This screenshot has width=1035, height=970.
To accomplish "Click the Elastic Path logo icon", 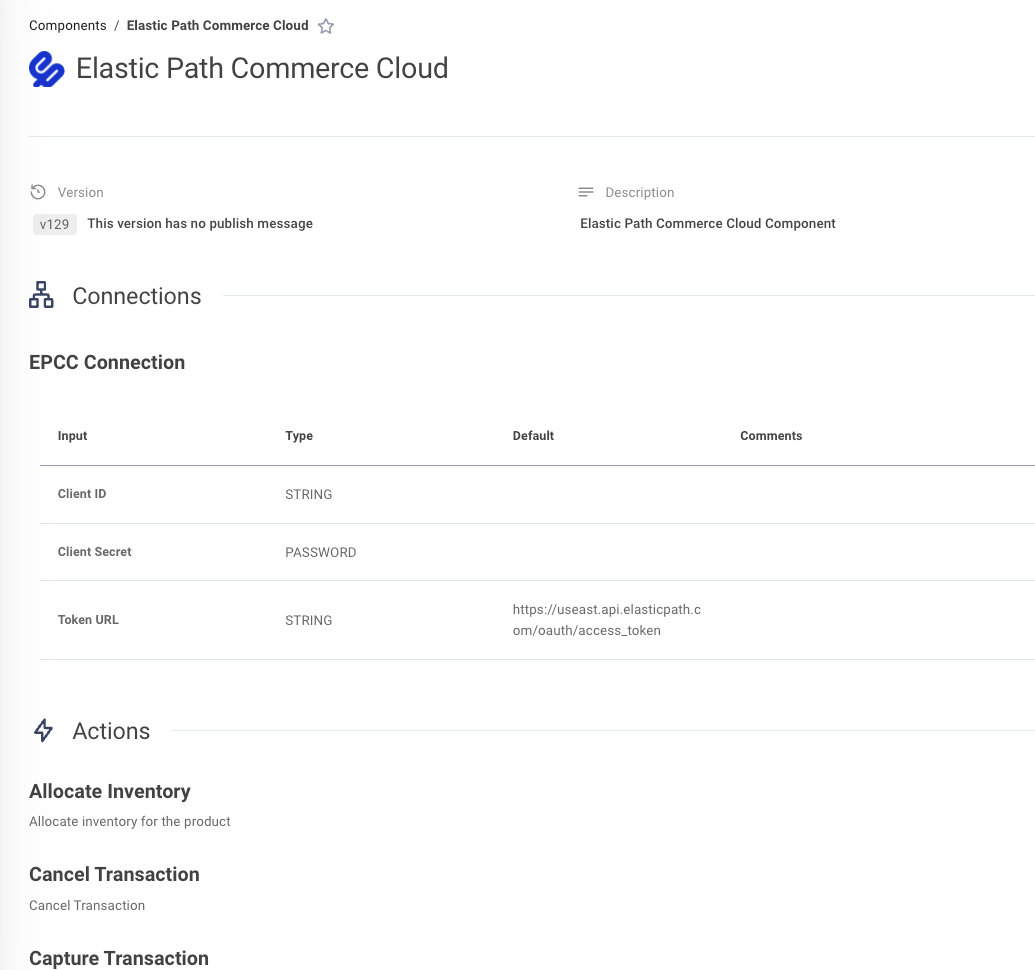I will pyautogui.click(x=46, y=69).
